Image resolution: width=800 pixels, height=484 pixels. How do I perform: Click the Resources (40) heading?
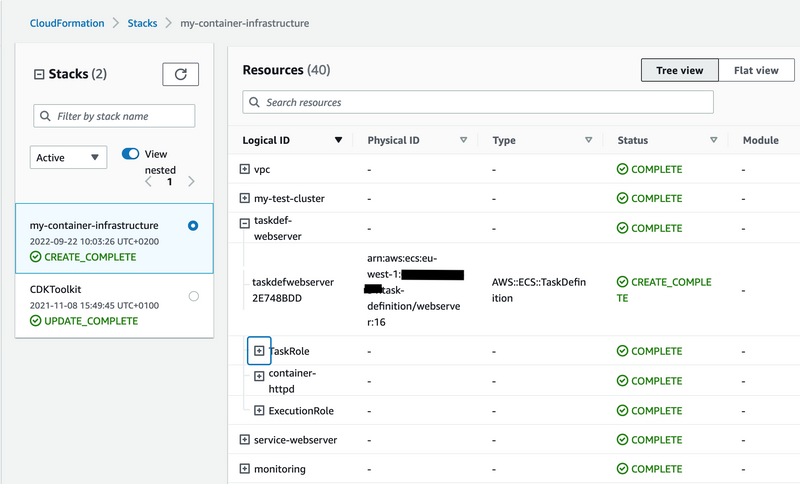tap(286, 70)
